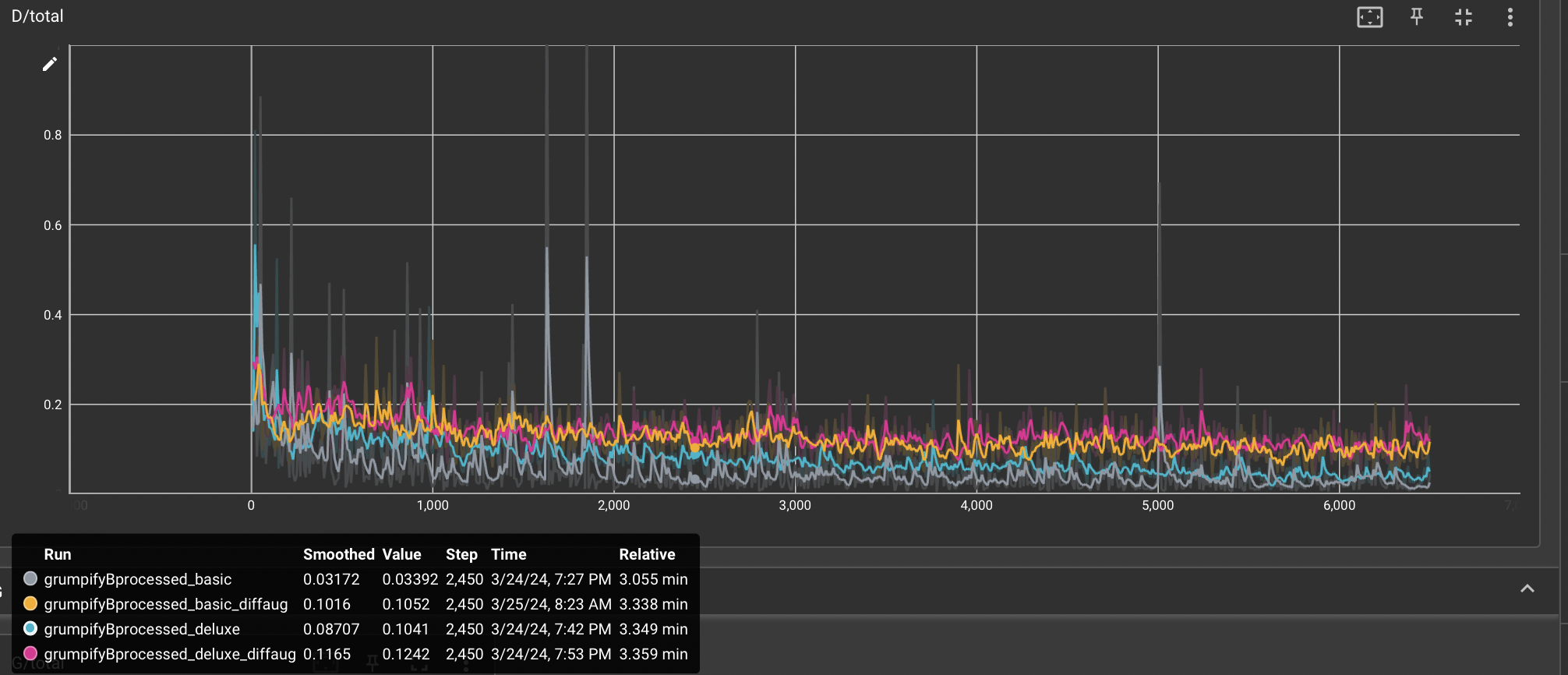Click the 3,000 label on the x-axis
Image resolution: width=1568 pixels, height=675 pixels.
point(795,505)
